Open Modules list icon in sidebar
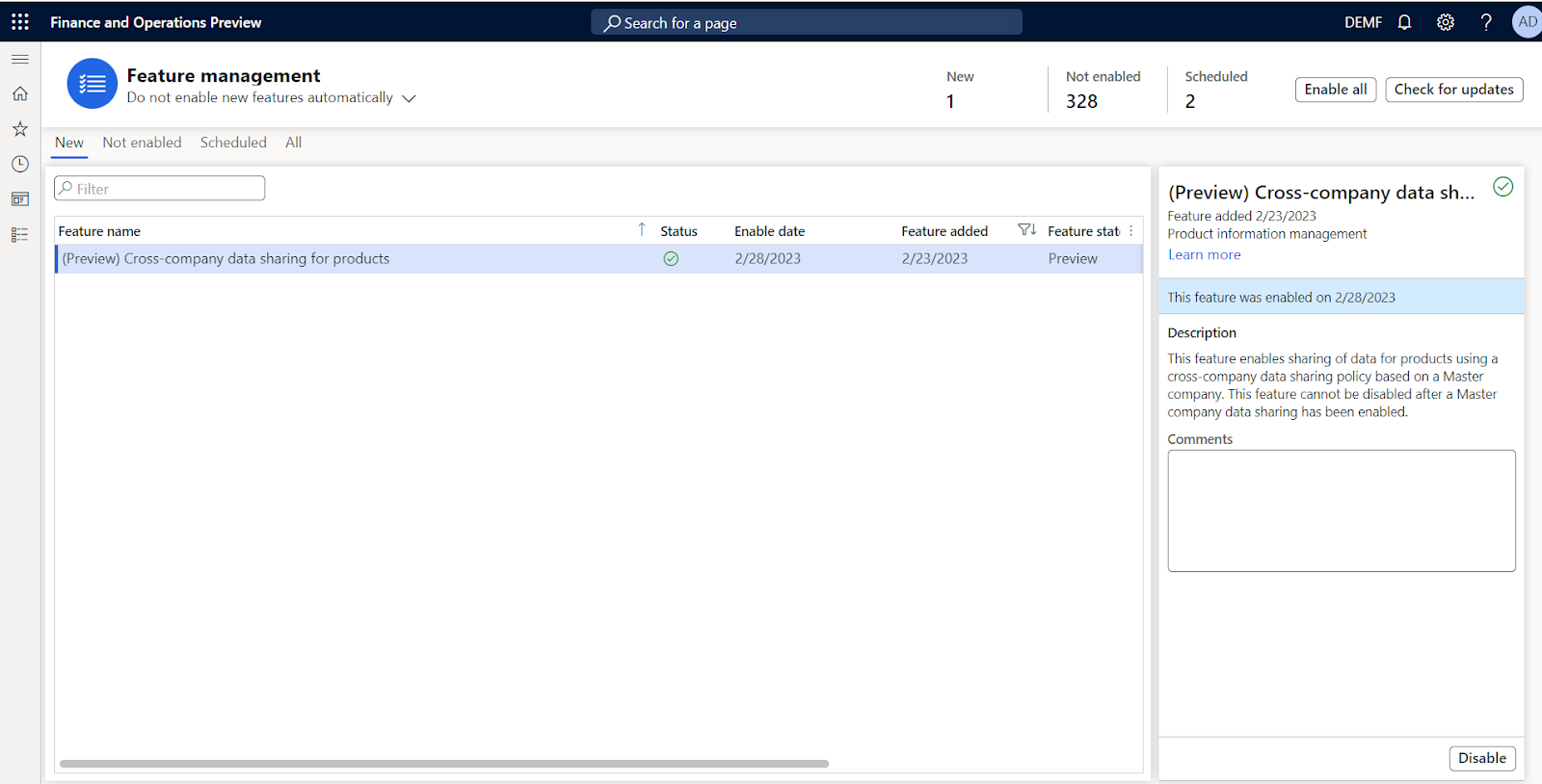Screen dimensions: 1542x784 click(20, 235)
